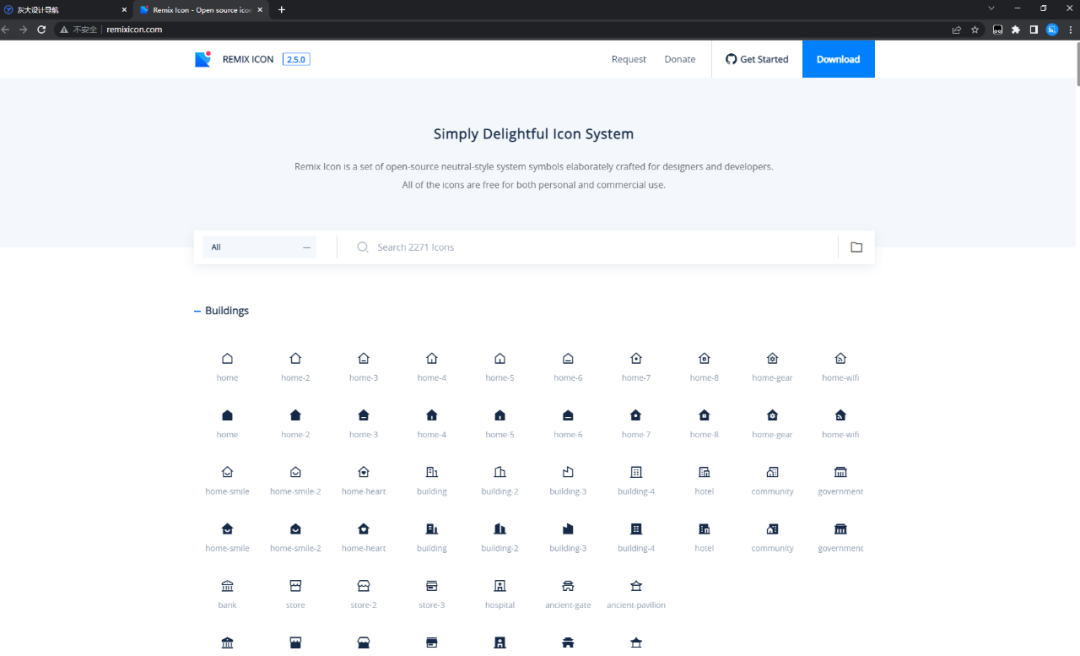The image size is (1080, 656).
Task: Select the outline store-2 icon
Action: point(364,586)
